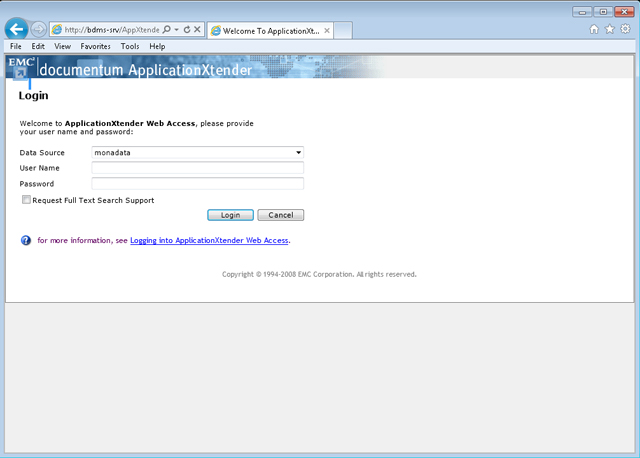Click the search magnifier in address bar
Viewport: 640px width, 458px height.
[167, 29]
